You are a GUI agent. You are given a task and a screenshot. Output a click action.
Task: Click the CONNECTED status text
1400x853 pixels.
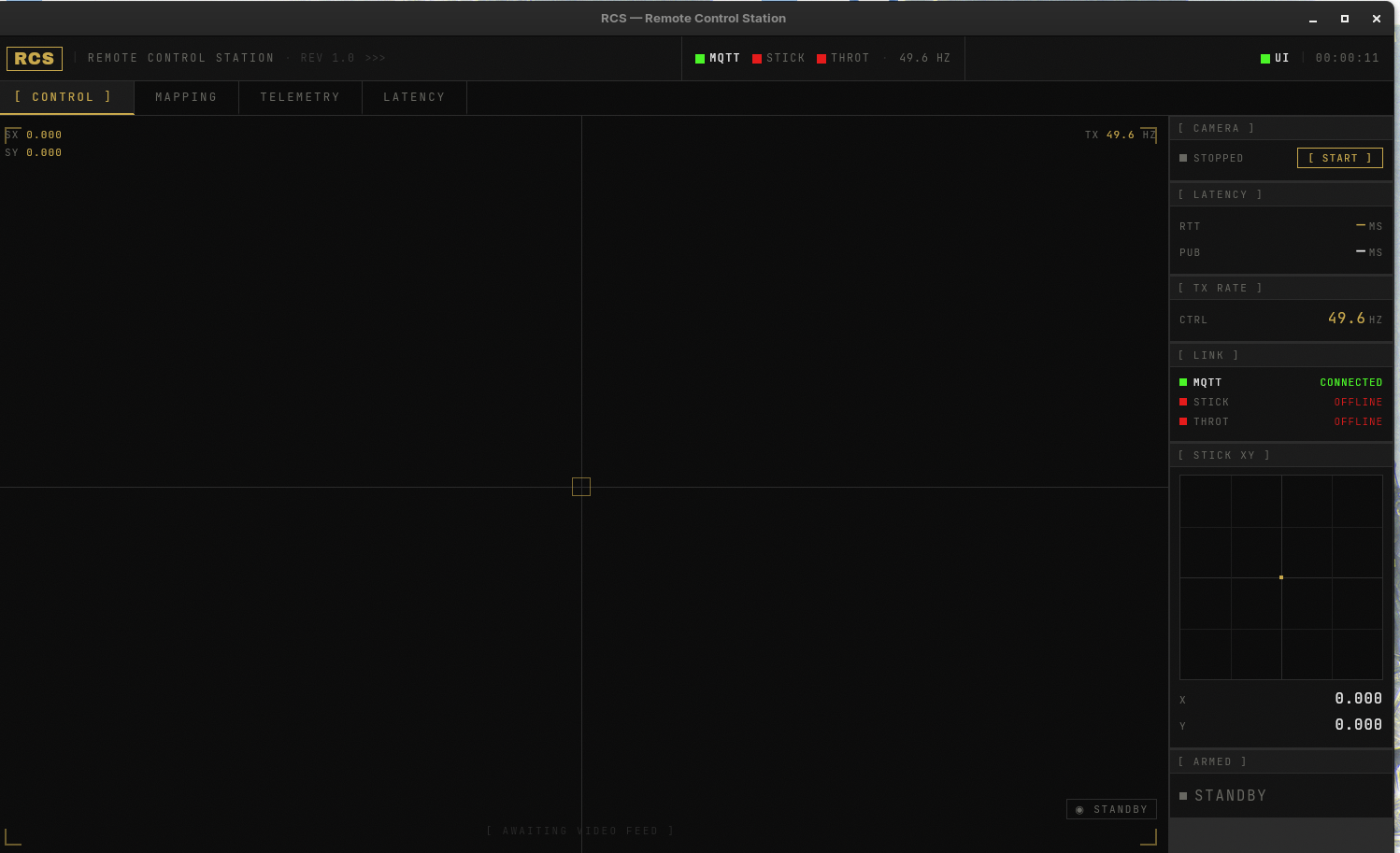coord(1351,382)
